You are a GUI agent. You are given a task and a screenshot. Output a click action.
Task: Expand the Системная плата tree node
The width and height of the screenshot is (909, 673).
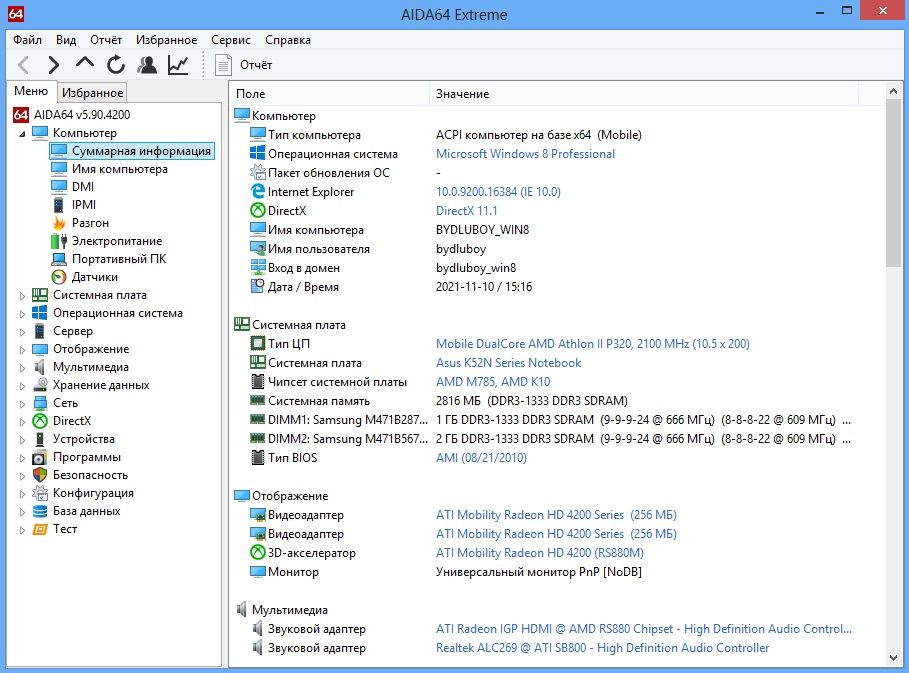click(x=22, y=296)
